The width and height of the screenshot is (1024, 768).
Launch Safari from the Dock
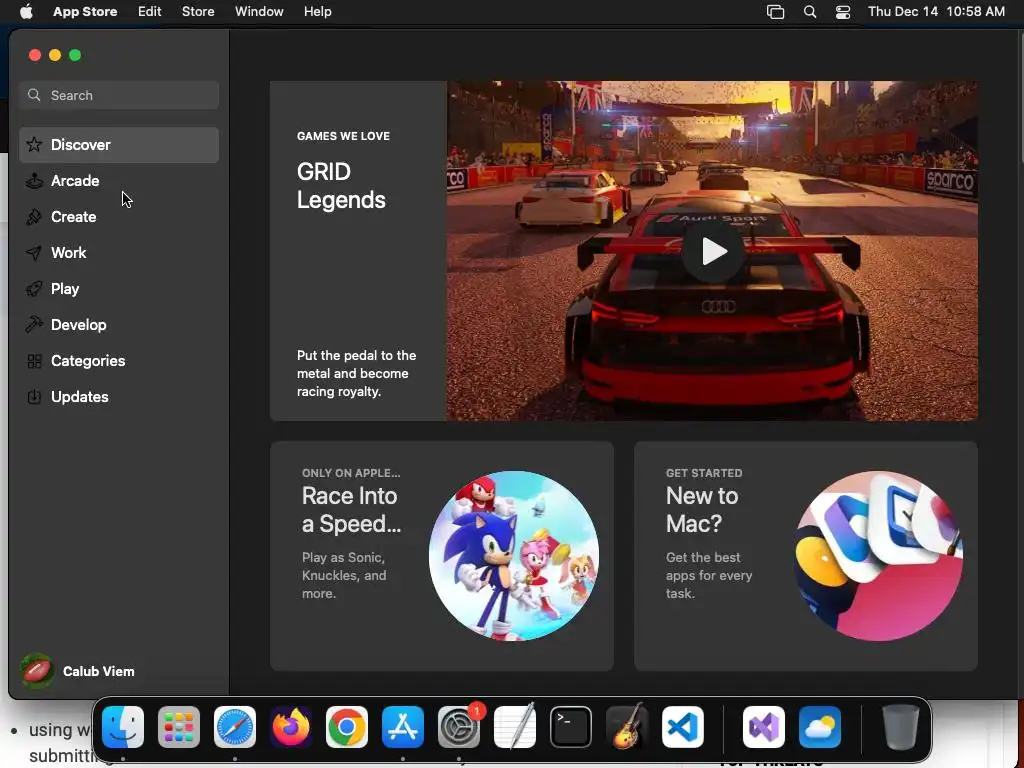(235, 727)
